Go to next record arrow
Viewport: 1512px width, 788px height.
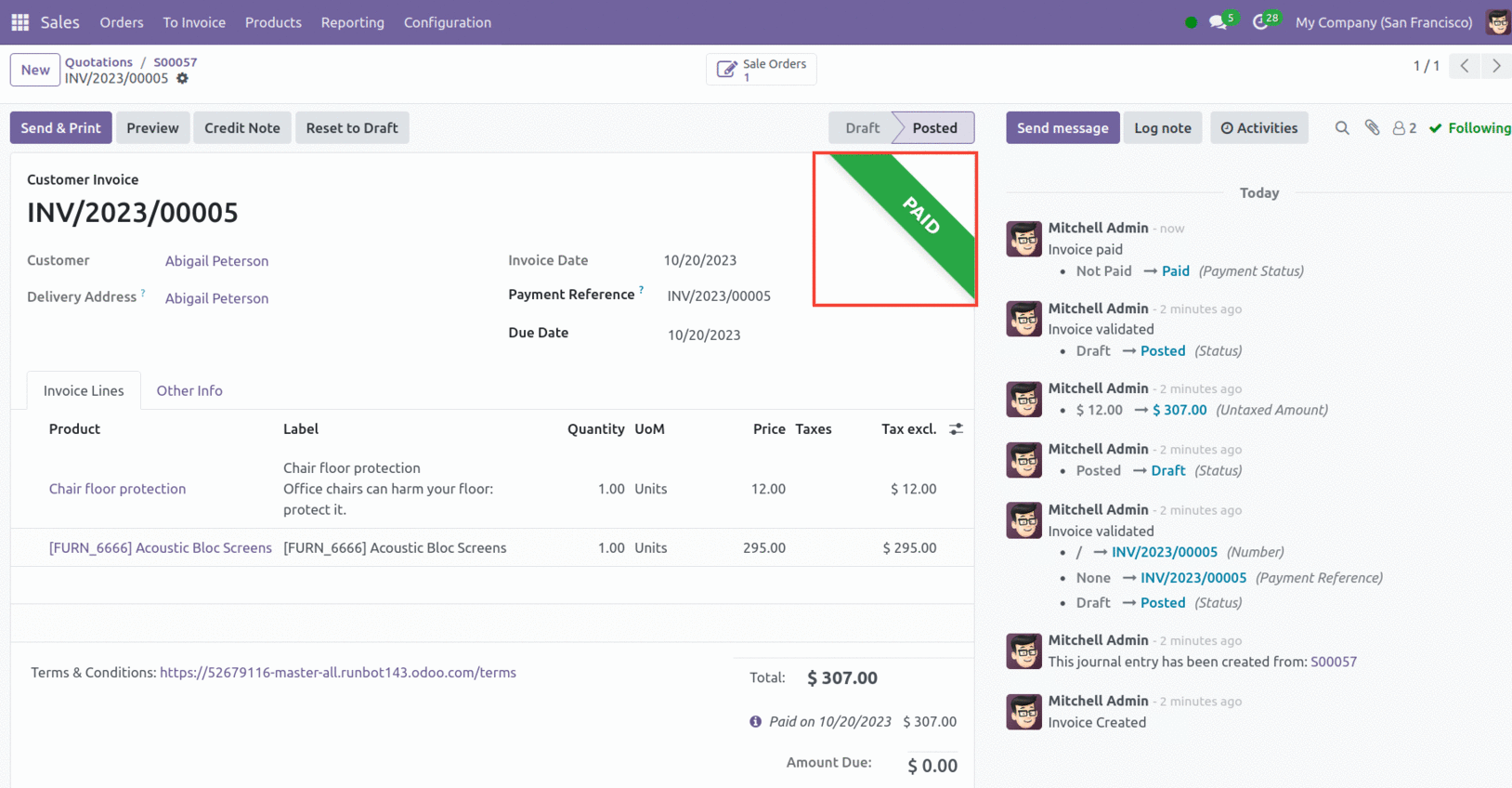click(x=1495, y=66)
